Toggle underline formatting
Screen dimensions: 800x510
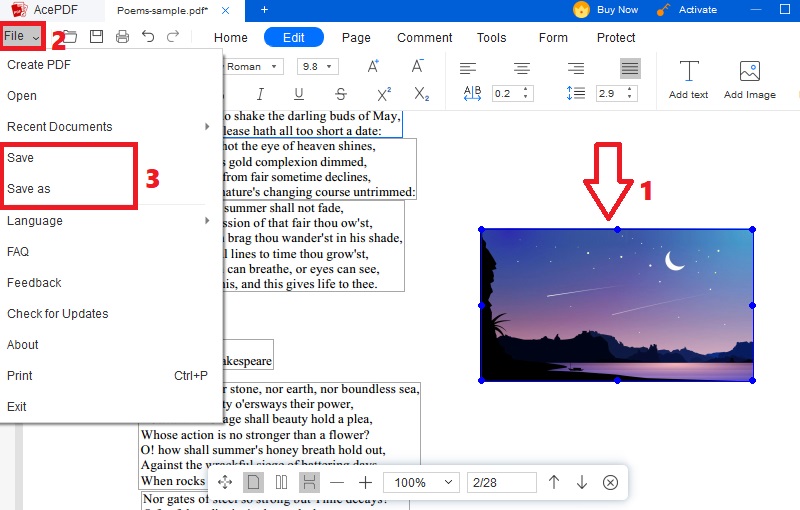point(299,94)
